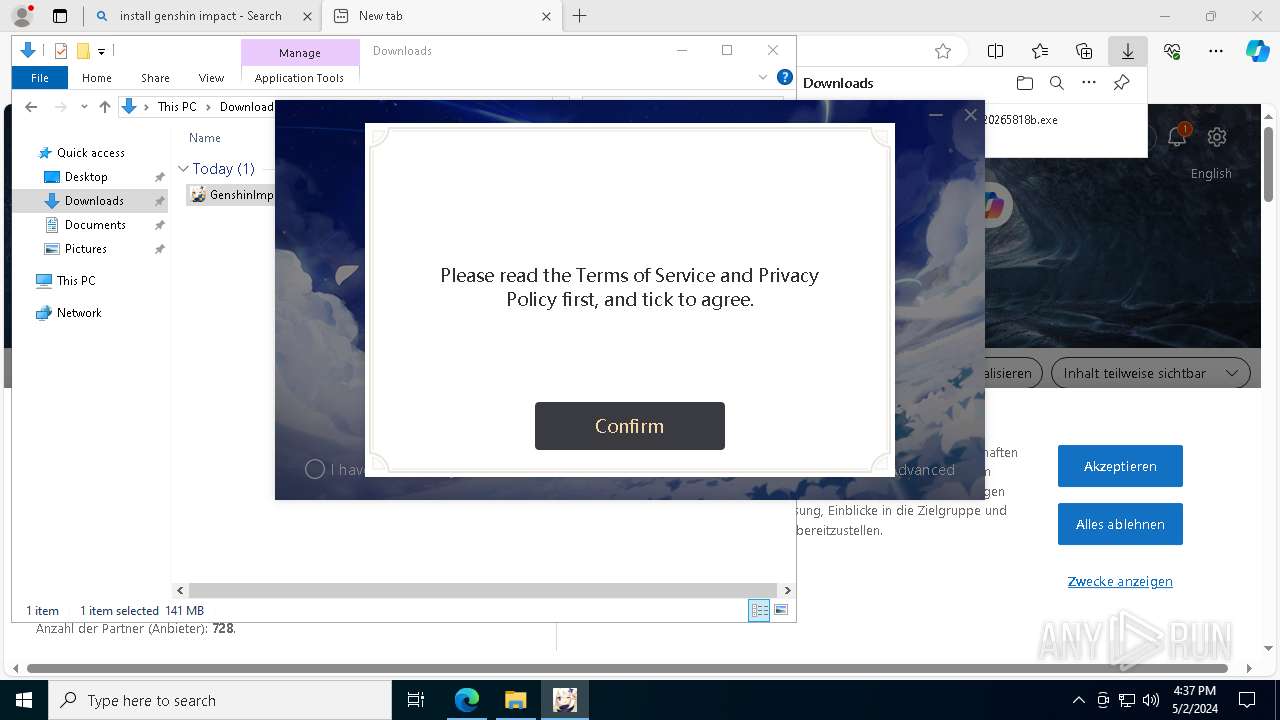Open the Application Tools ribbon tab
This screenshot has width=1280, height=720.
point(299,78)
